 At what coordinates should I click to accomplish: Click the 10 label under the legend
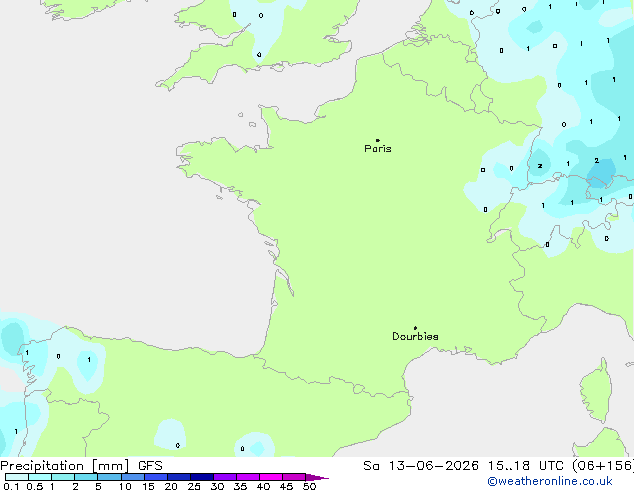pyautogui.click(x=125, y=486)
